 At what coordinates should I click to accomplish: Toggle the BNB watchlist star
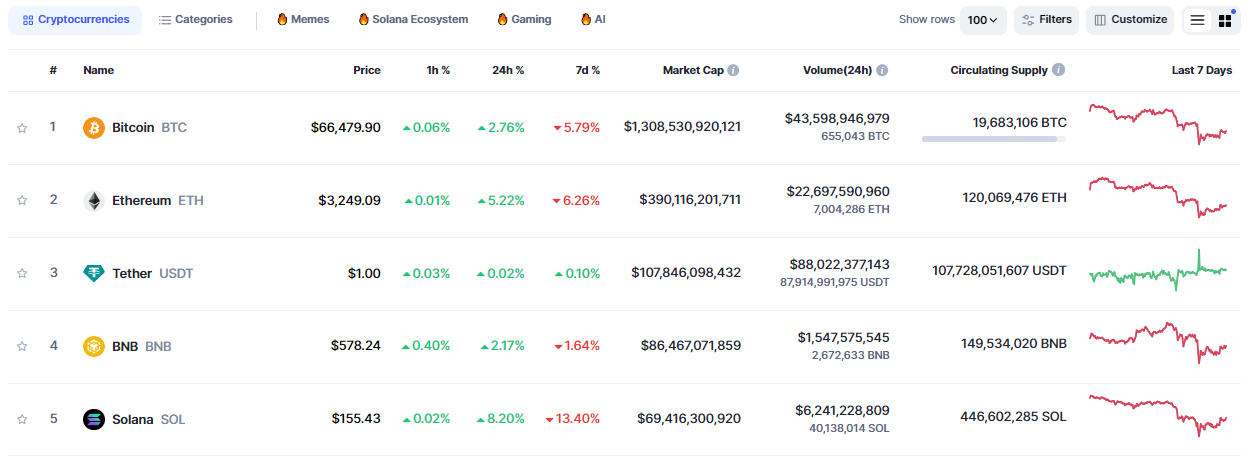click(22, 346)
